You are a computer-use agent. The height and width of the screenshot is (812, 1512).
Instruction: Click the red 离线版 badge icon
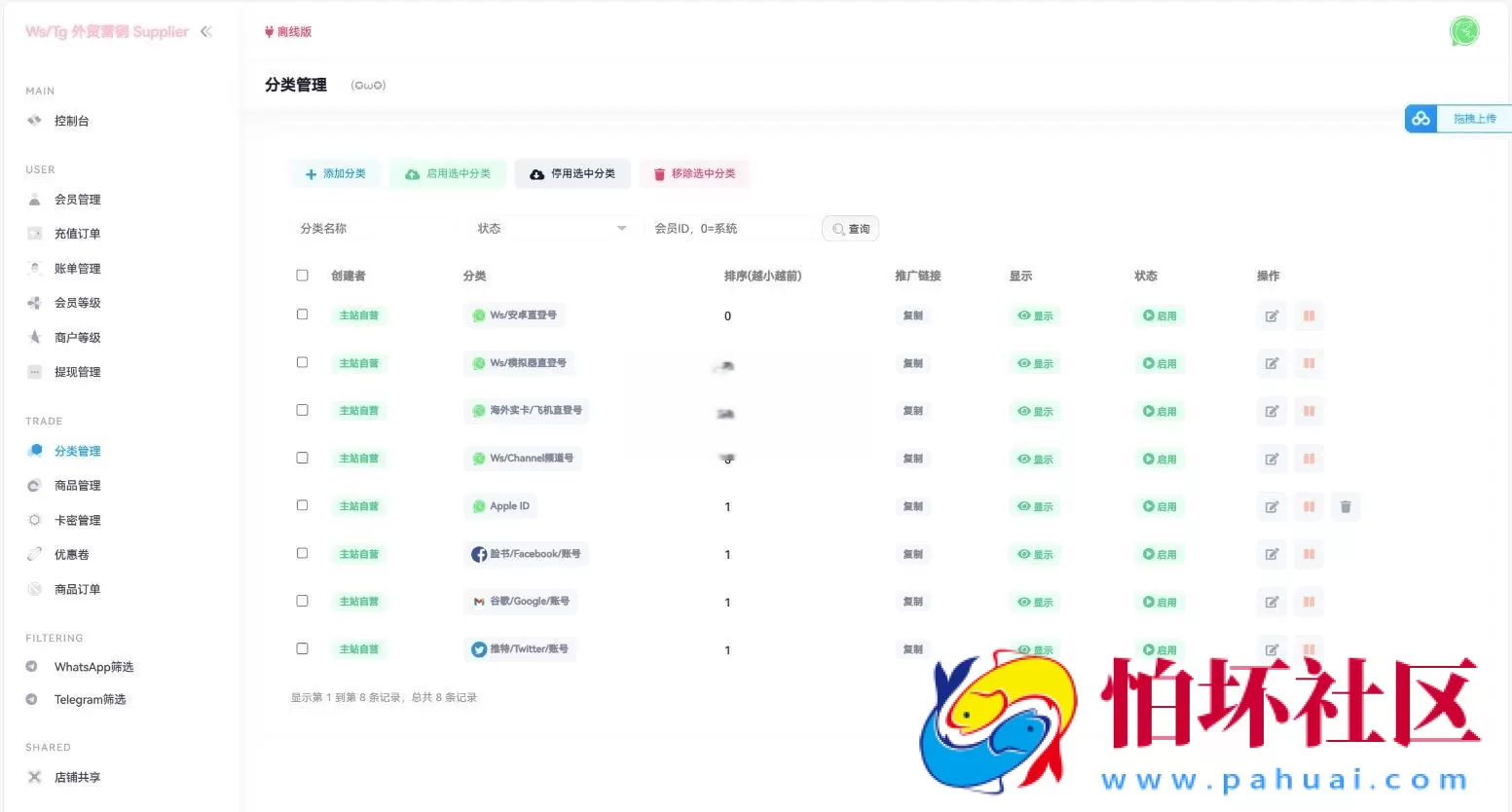click(270, 31)
